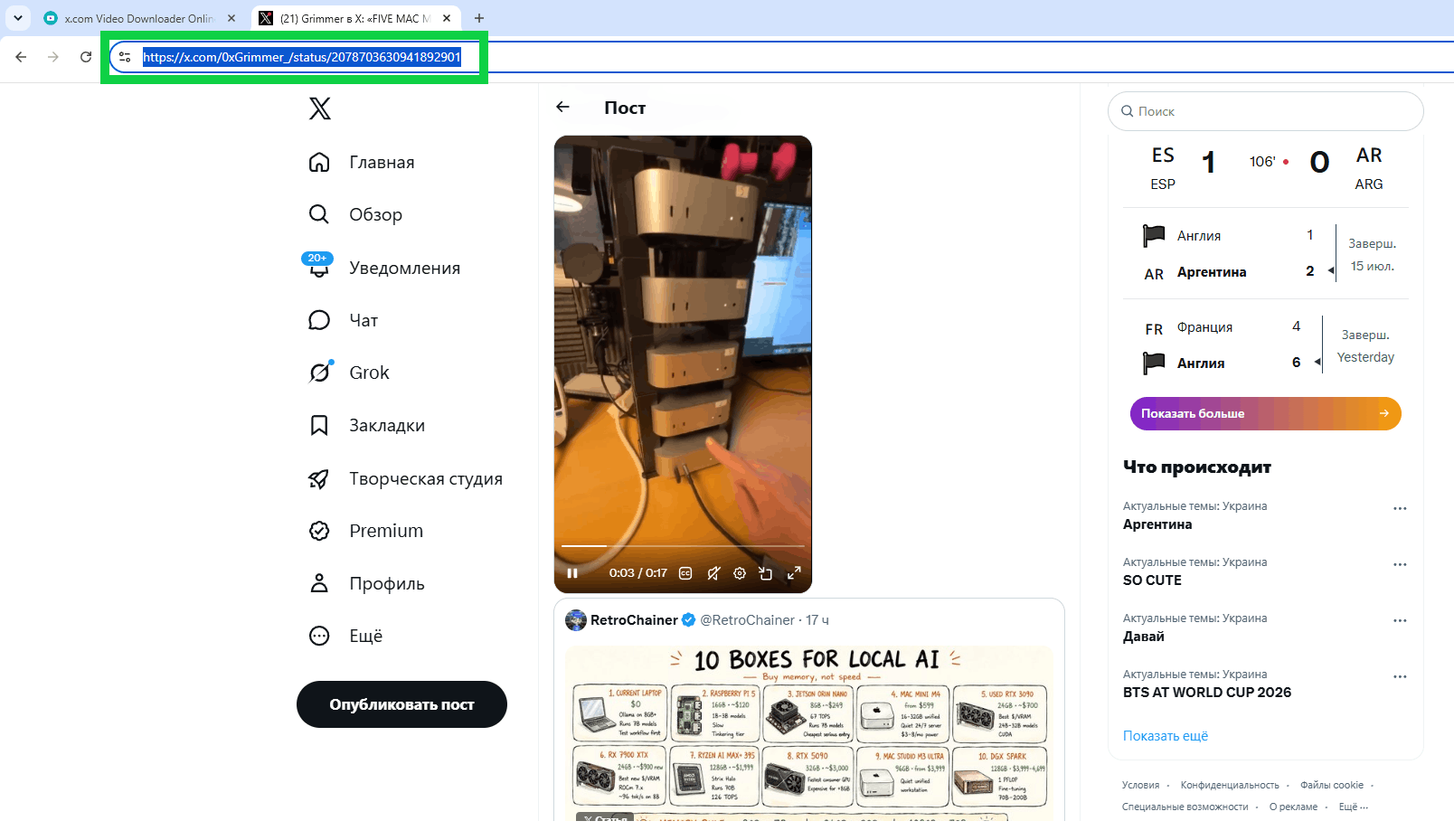Viewport: 1454px width, 840px height.
Task: Click the X logo in the sidebar
Action: (320, 109)
